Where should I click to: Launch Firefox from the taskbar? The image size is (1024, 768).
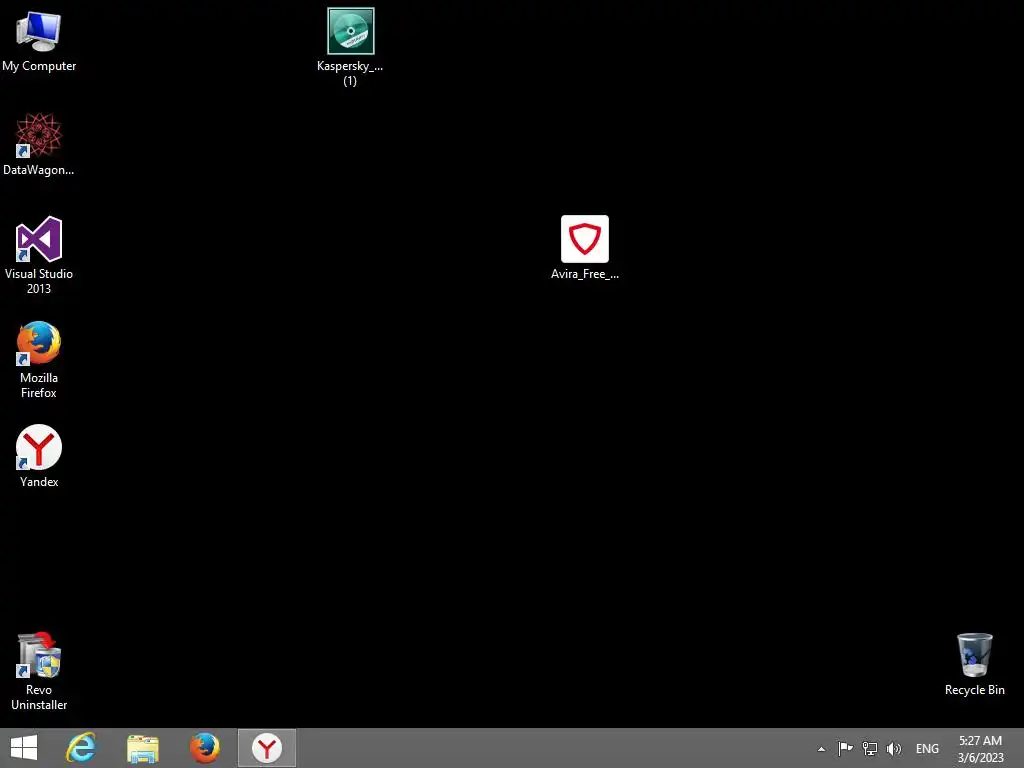pyautogui.click(x=204, y=748)
